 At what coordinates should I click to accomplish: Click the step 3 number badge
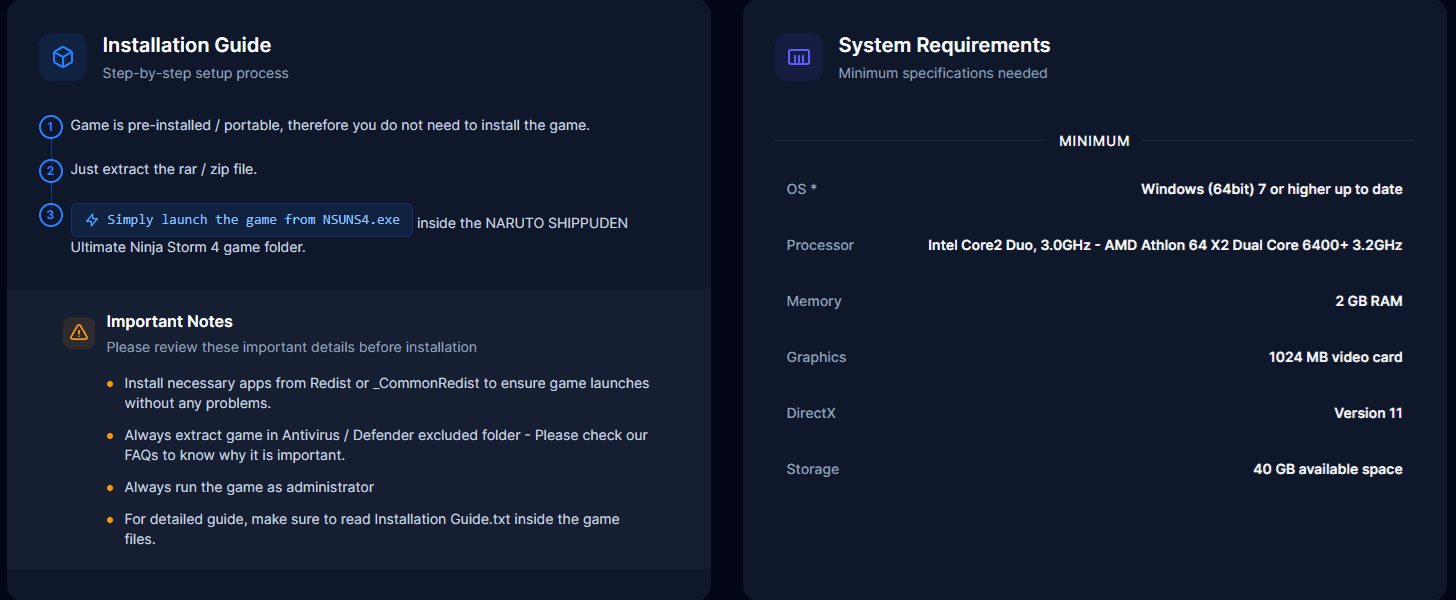[51, 215]
